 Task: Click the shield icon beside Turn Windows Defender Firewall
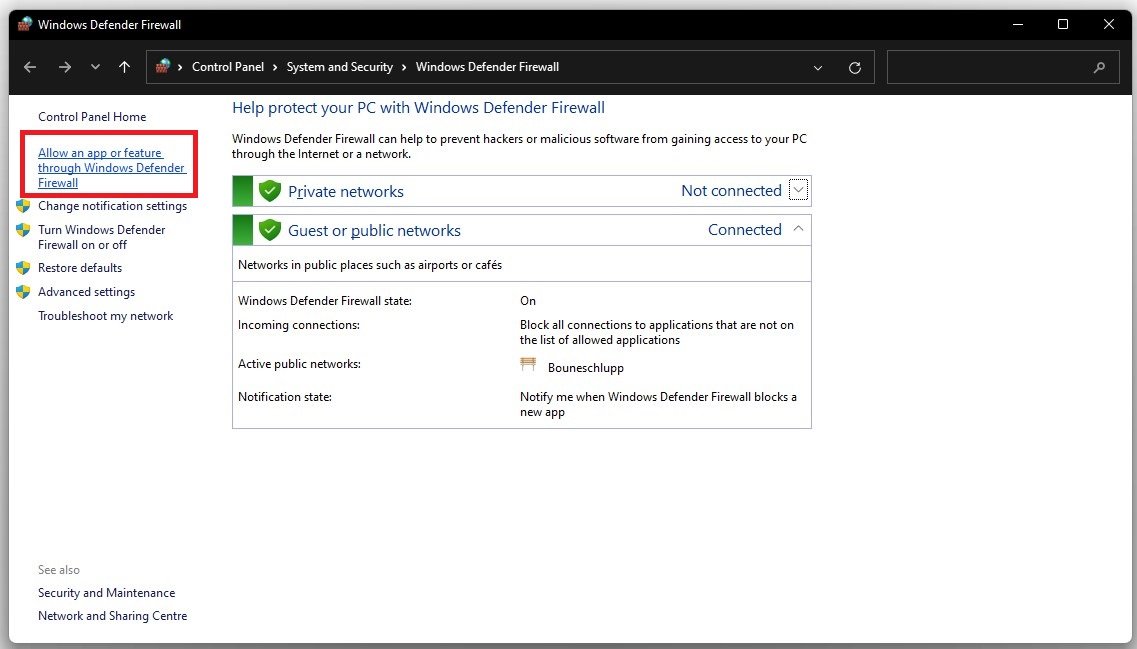click(23, 230)
